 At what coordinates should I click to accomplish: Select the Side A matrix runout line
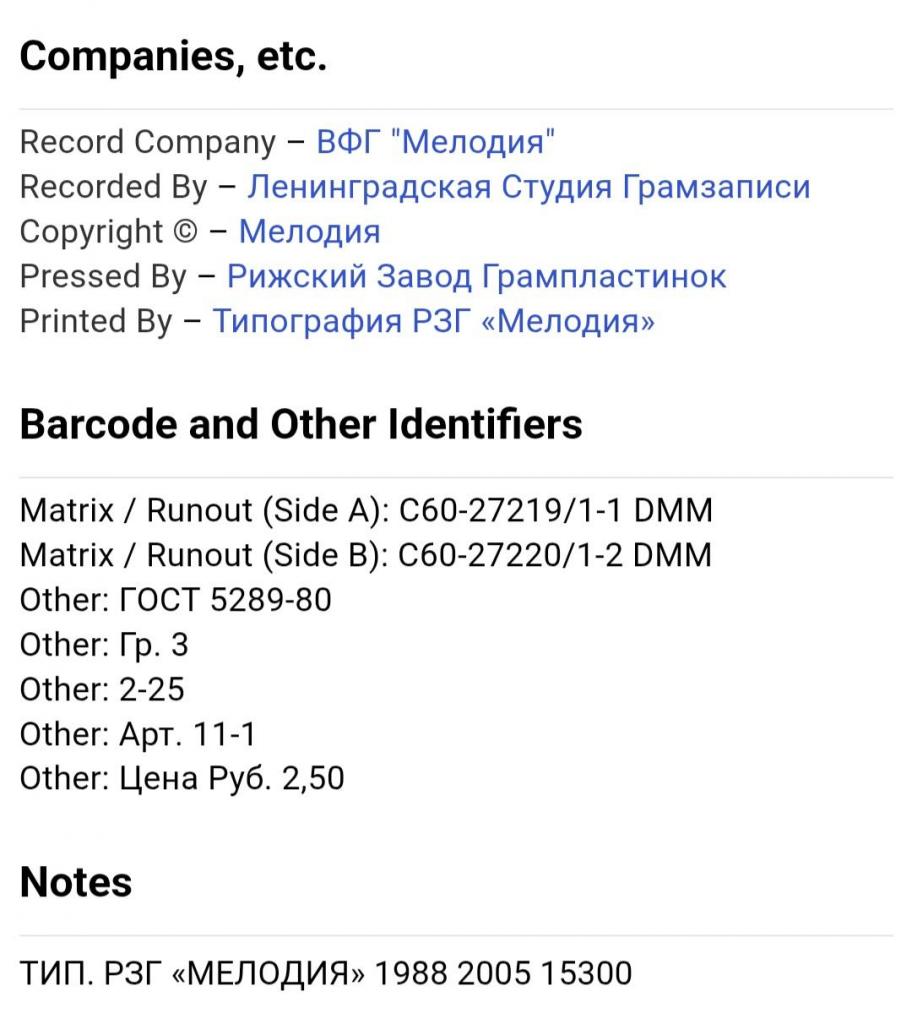[366, 510]
